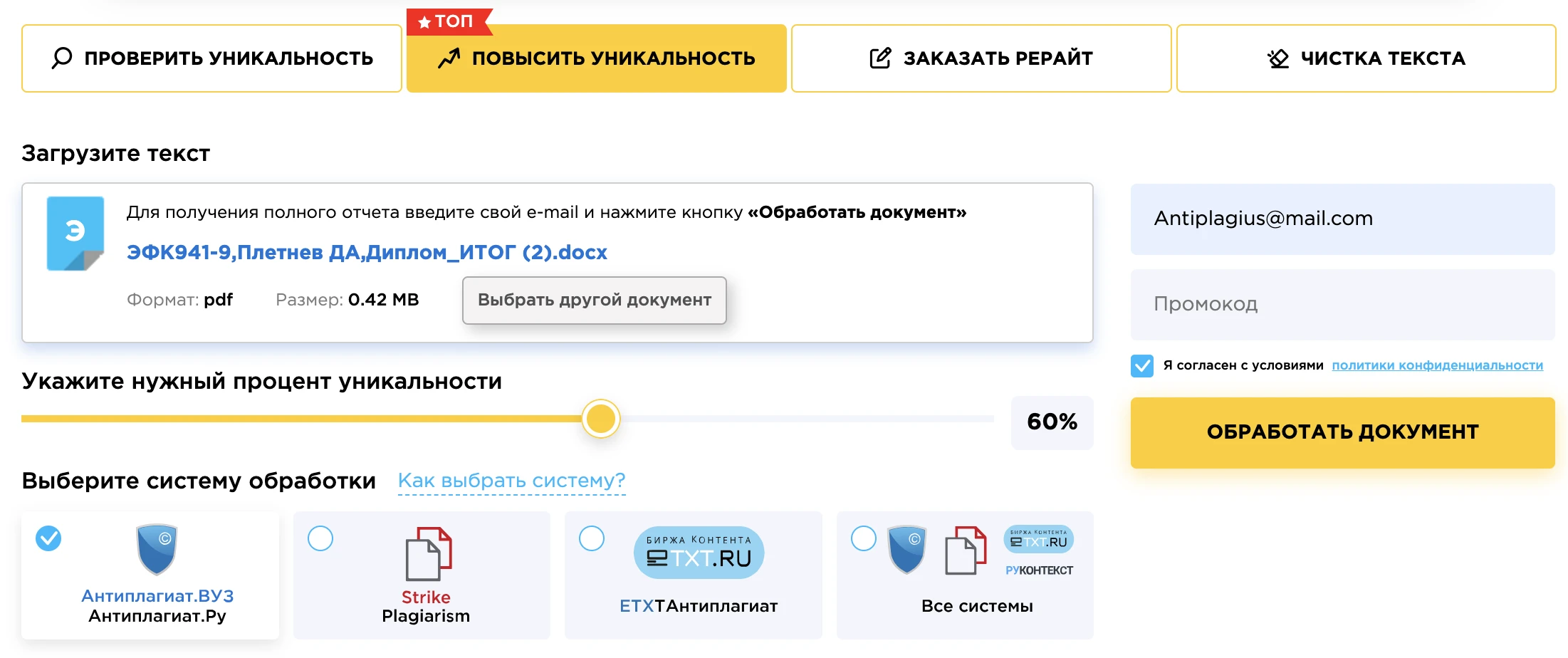Select the Strike Plagiarism radio button
The image size is (1568, 658).
(321, 540)
